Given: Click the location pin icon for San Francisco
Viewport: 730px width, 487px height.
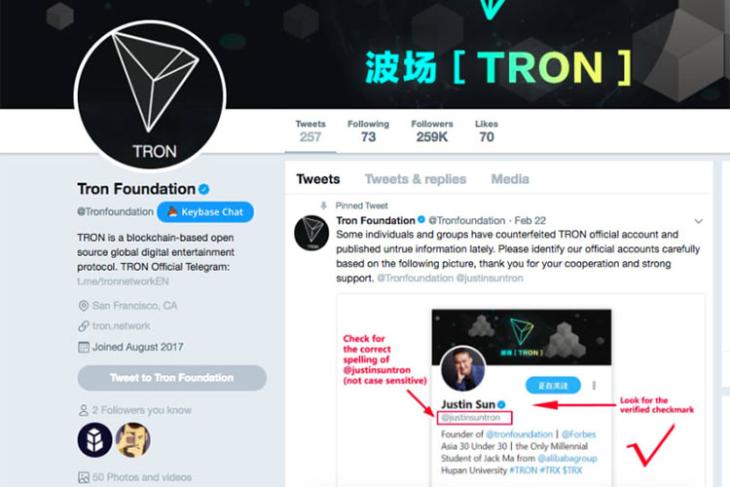Looking at the screenshot, I should click(x=83, y=306).
